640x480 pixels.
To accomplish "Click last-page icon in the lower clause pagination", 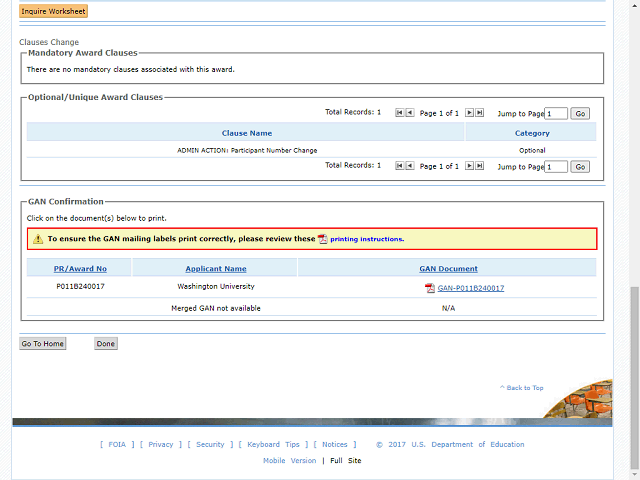I will click(480, 166).
